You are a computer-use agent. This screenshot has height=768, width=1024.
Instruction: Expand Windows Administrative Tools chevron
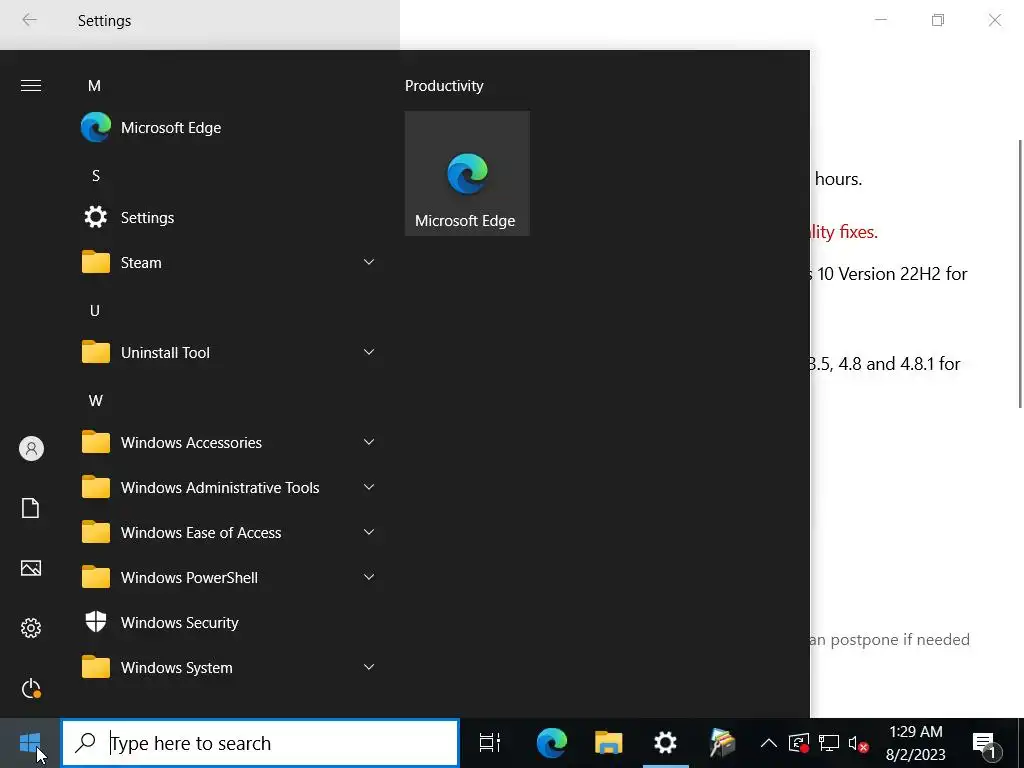tap(369, 487)
